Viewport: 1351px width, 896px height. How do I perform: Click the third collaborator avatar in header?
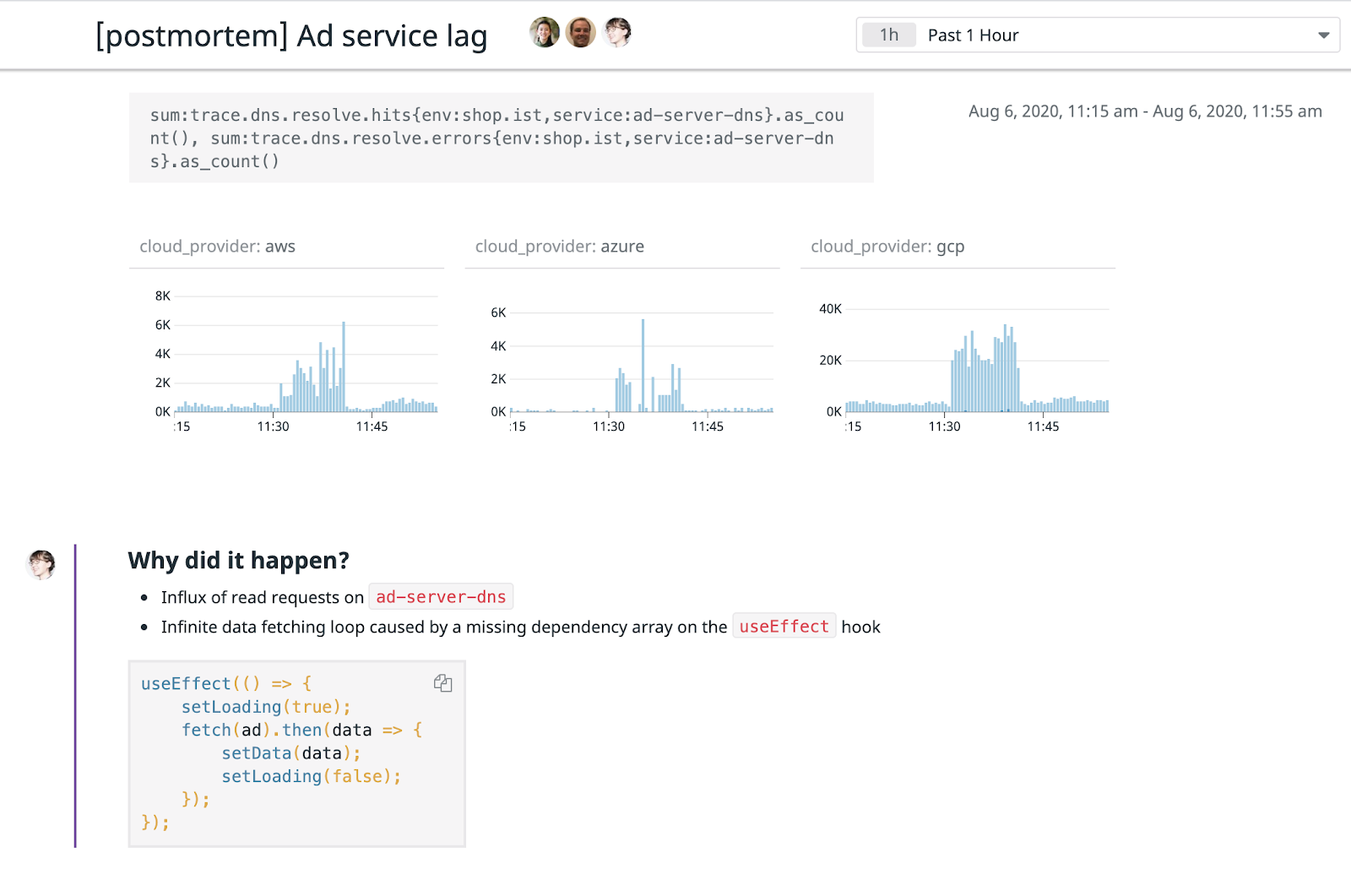point(617,33)
